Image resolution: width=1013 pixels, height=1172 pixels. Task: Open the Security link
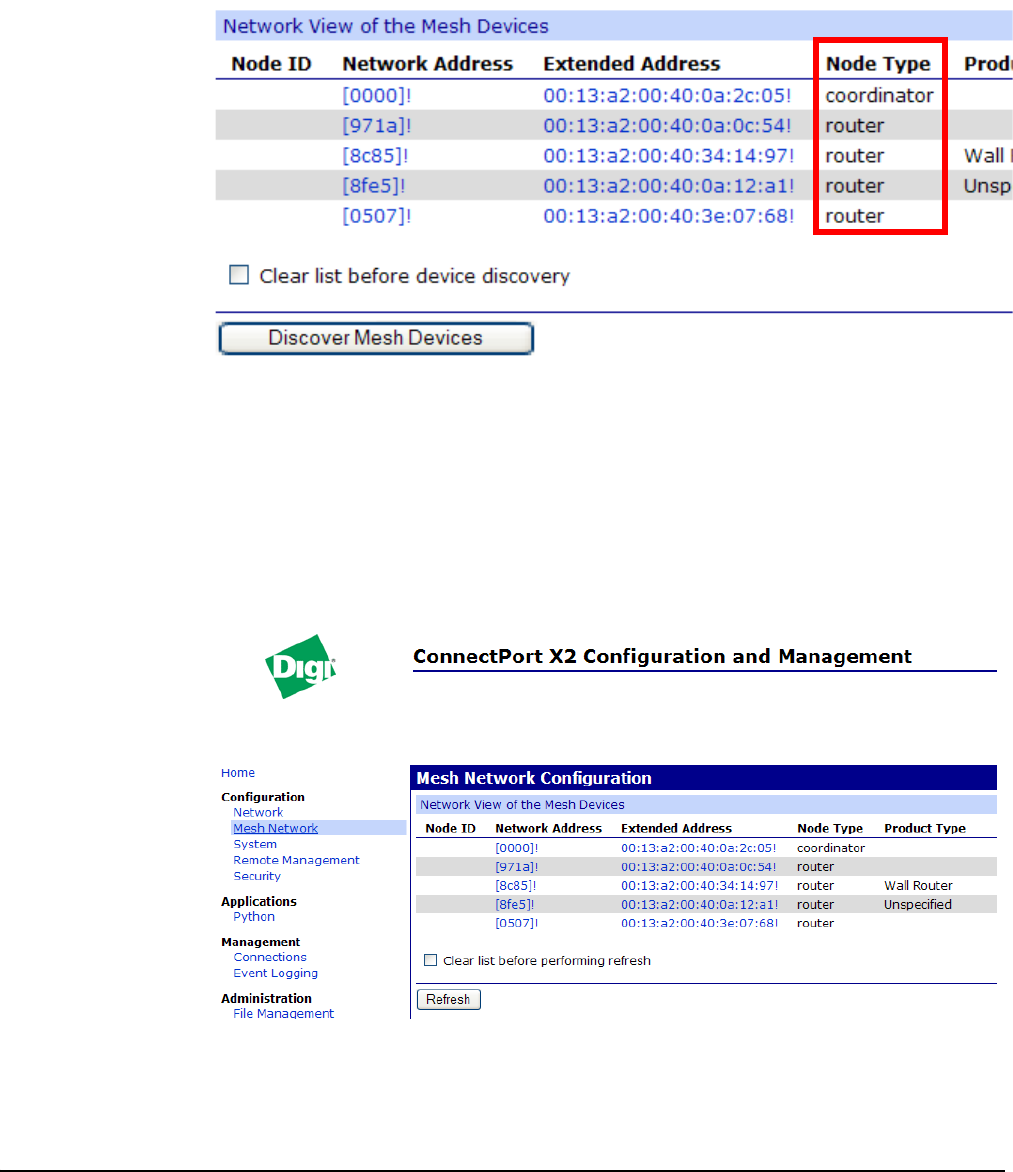(257, 876)
